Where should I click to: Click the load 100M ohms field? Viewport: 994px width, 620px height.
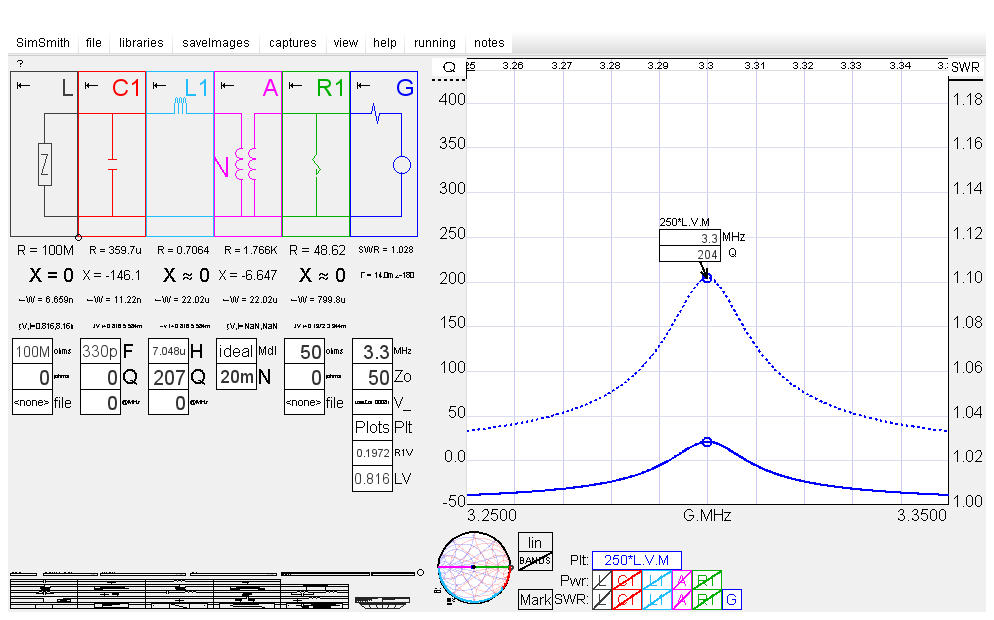32,351
